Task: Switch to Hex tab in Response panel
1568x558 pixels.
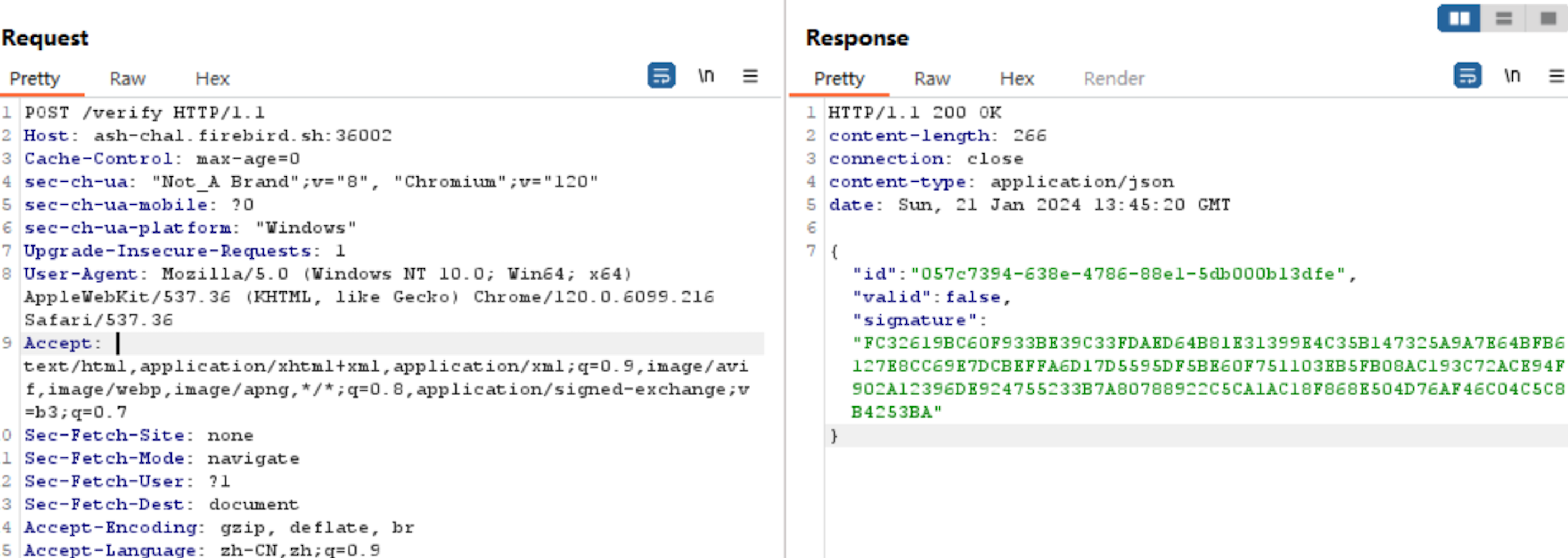Action: coord(1016,79)
